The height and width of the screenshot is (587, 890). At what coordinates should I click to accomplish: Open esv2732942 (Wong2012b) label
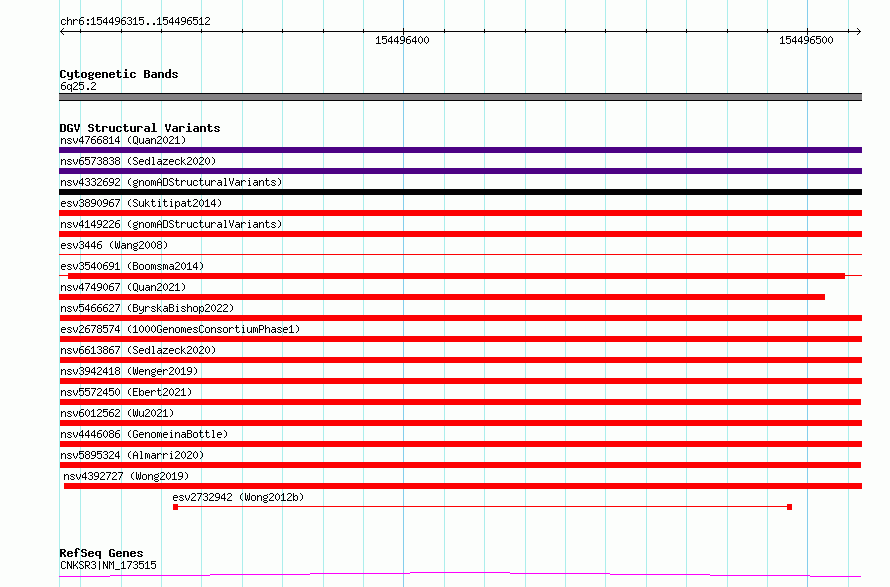tap(238, 497)
